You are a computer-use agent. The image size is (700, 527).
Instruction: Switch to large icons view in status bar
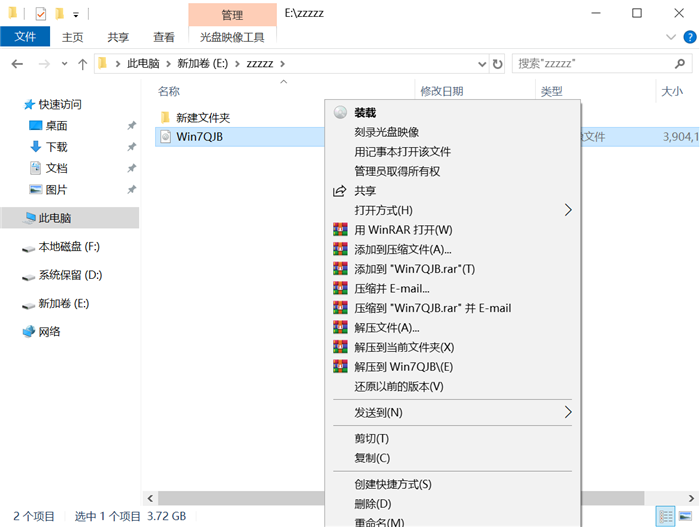point(685,516)
